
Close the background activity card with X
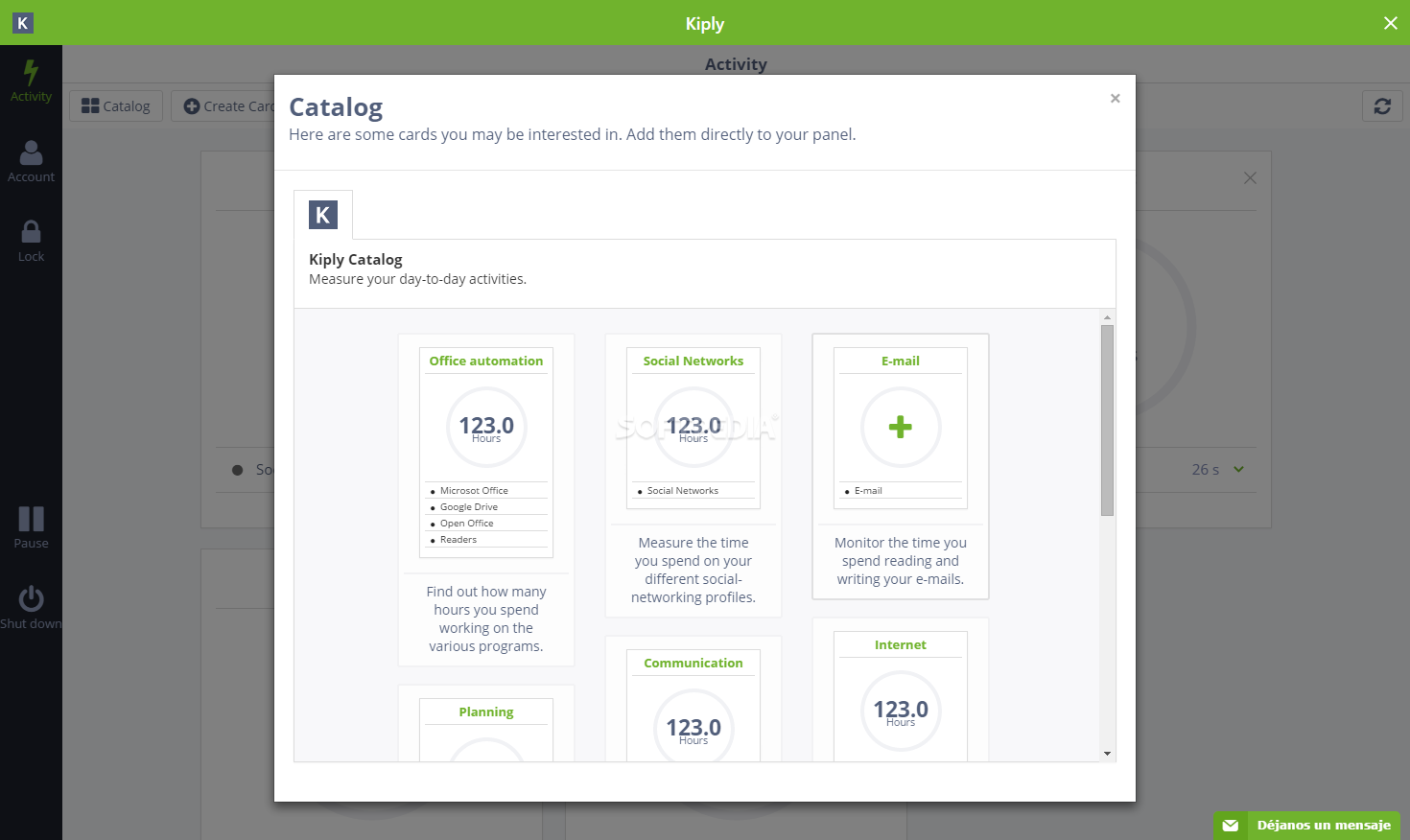tap(1250, 177)
